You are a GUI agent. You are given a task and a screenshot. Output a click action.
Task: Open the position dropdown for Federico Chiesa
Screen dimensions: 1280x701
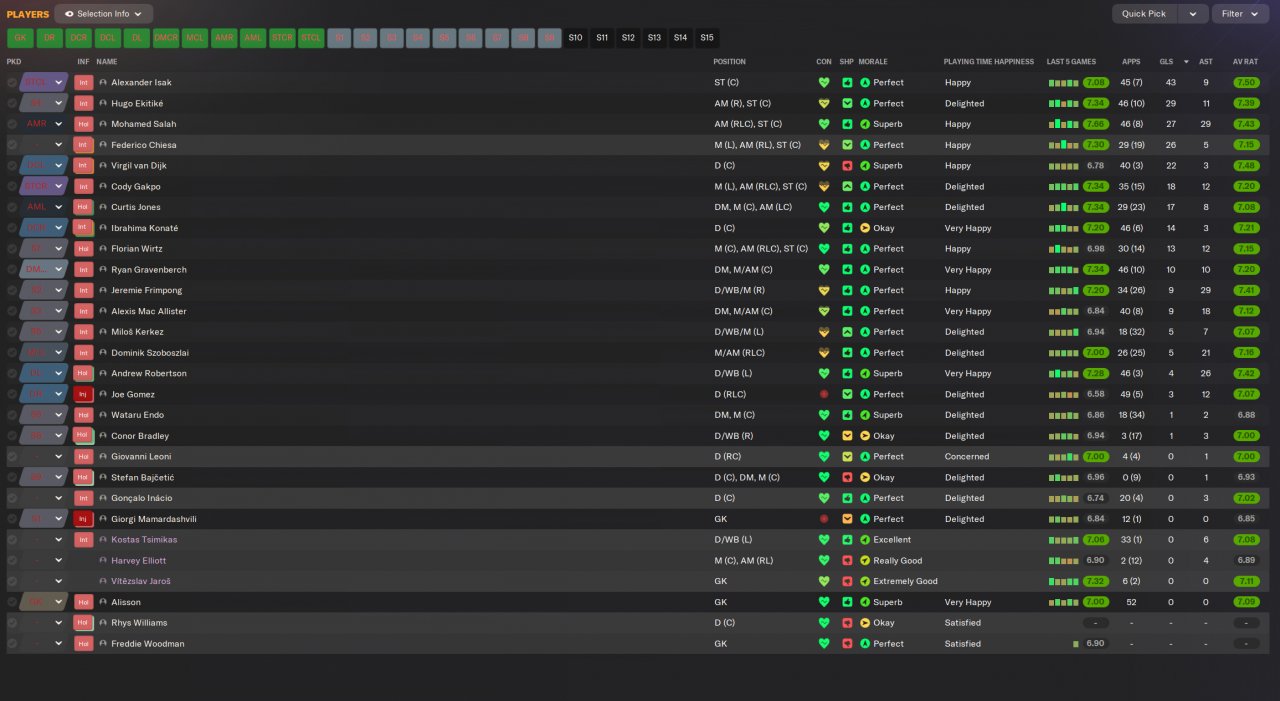click(59, 145)
